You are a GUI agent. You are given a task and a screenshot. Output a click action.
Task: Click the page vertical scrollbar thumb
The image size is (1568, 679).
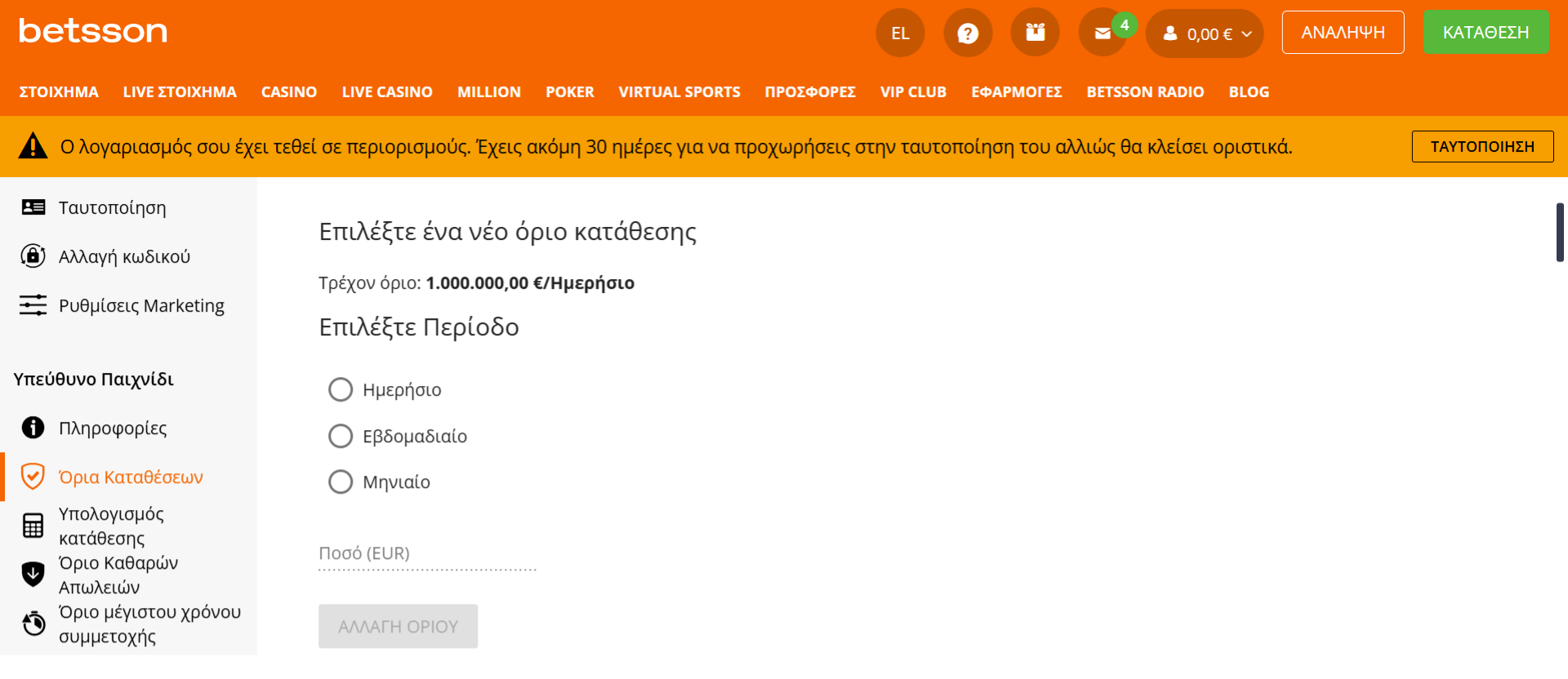click(1560, 233)
